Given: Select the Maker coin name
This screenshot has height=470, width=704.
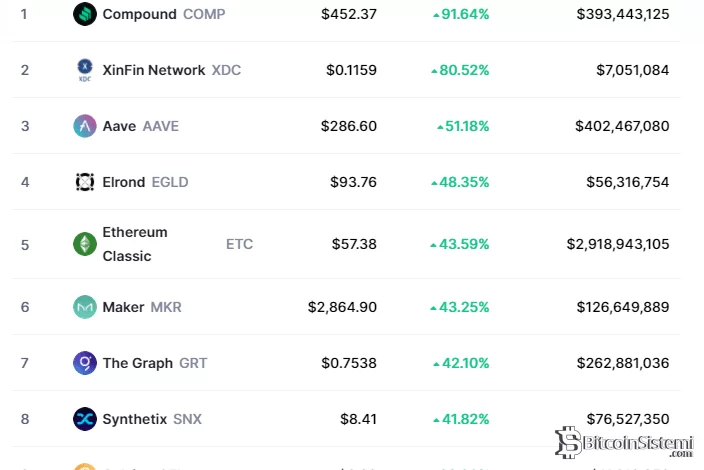Looking at the screenshot, I should [123, 307].
